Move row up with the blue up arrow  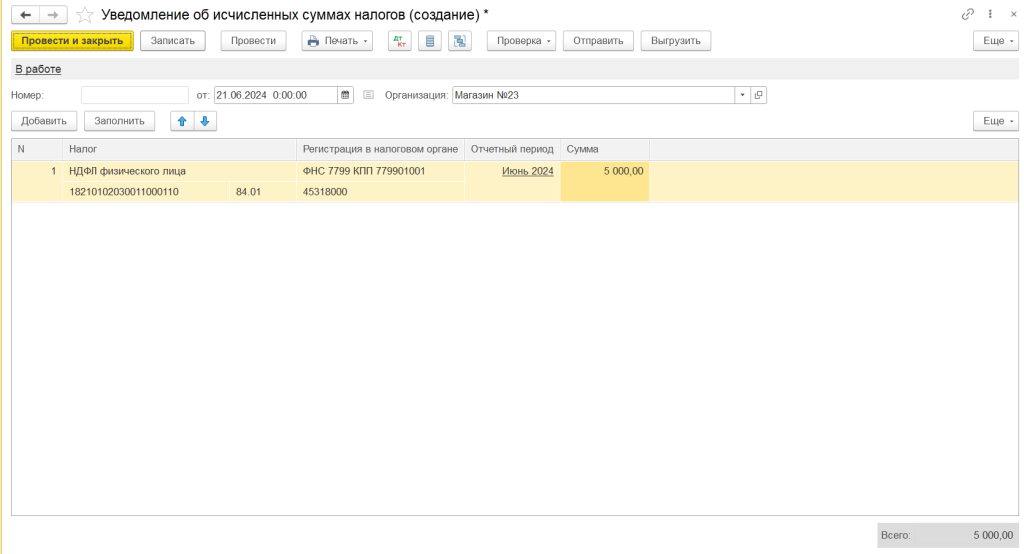pyautogui.click(x=182, y=121)
